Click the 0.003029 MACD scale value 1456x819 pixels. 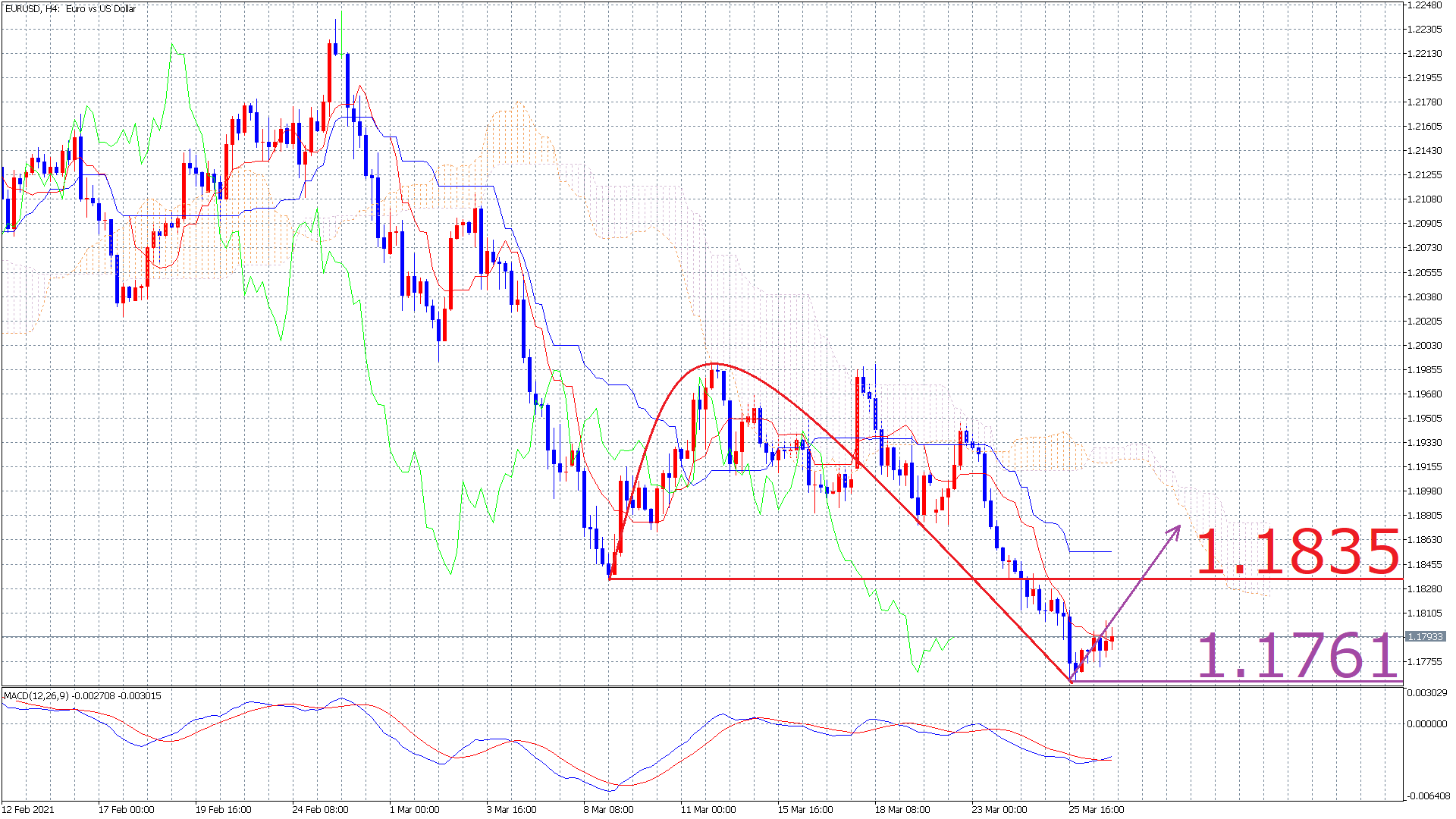click(1426, 693)
